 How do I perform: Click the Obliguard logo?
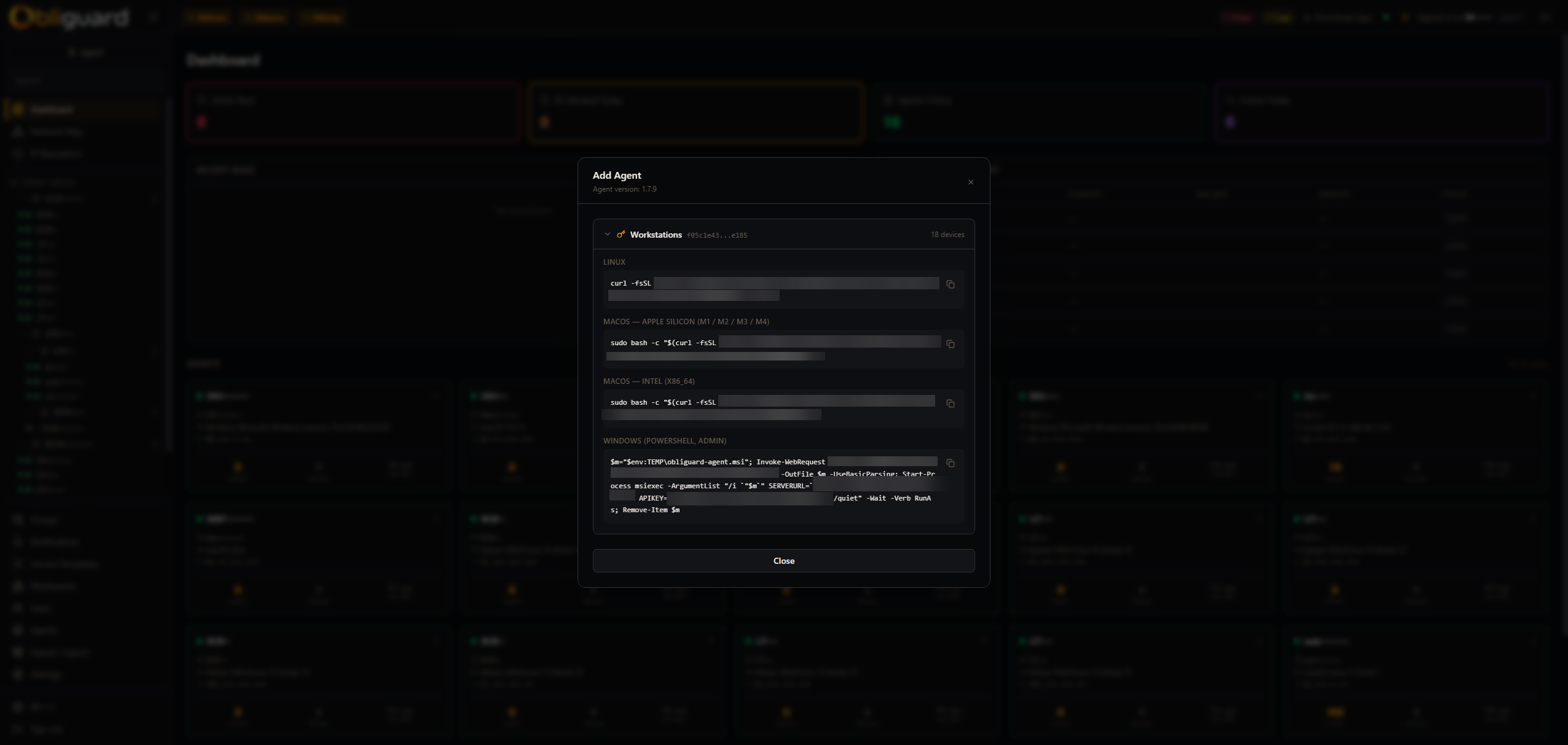click(x=68, y=17)
